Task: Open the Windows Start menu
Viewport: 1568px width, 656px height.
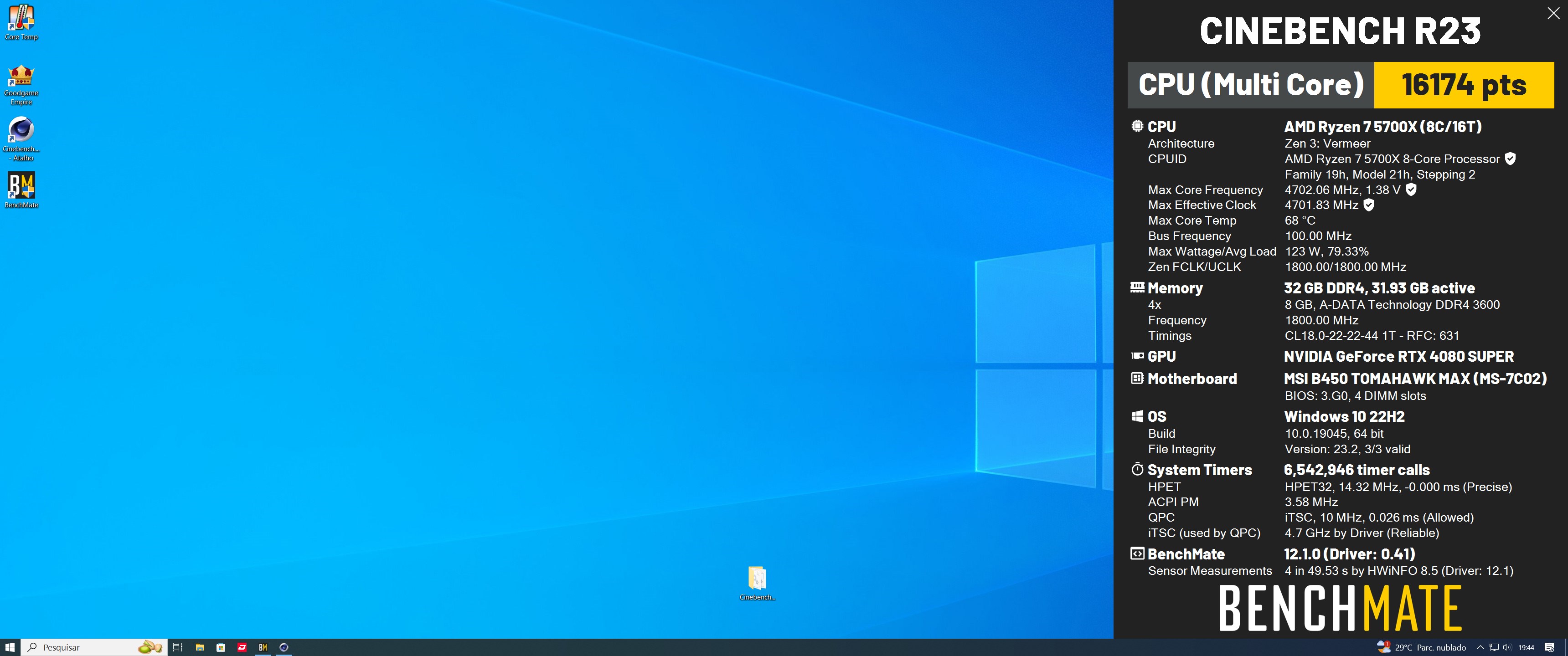Action: coord(10,647)
